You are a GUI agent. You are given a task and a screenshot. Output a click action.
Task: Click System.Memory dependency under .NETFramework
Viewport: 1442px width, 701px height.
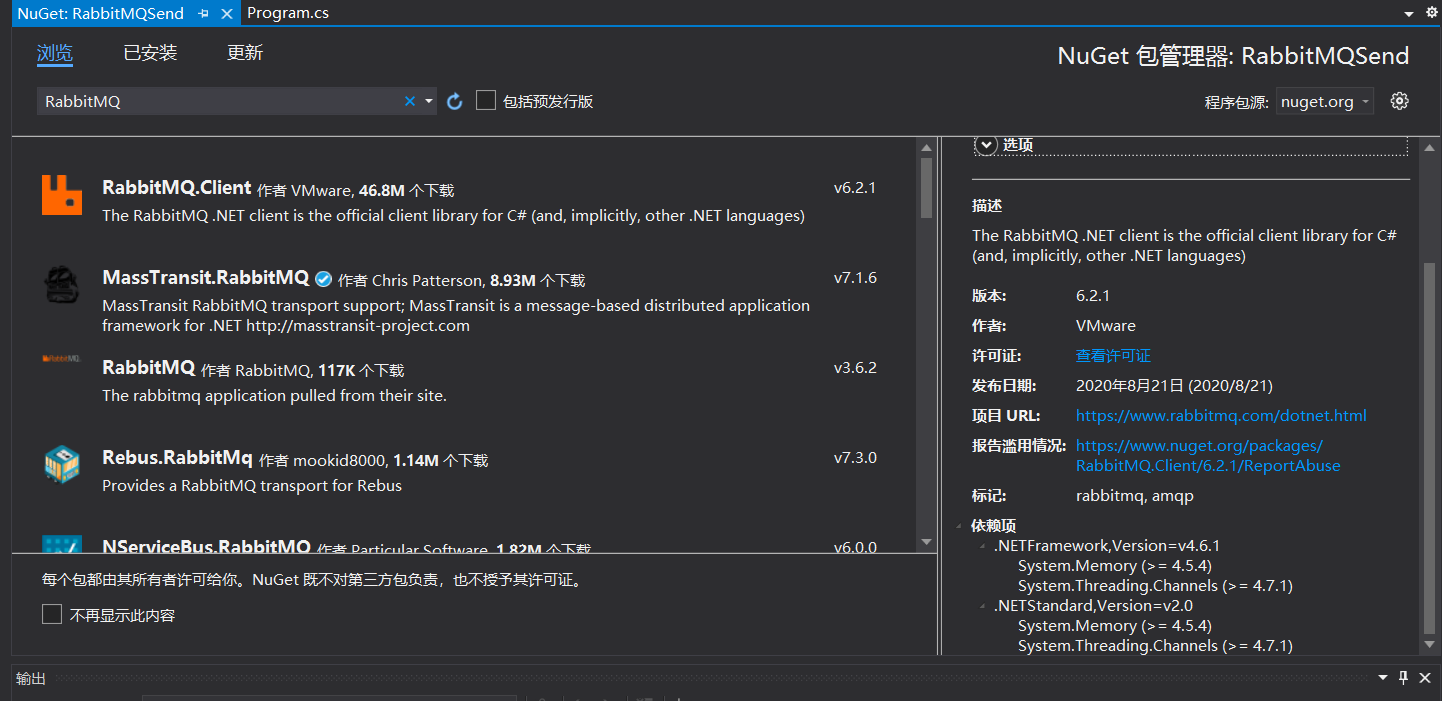click(1115, 566)
